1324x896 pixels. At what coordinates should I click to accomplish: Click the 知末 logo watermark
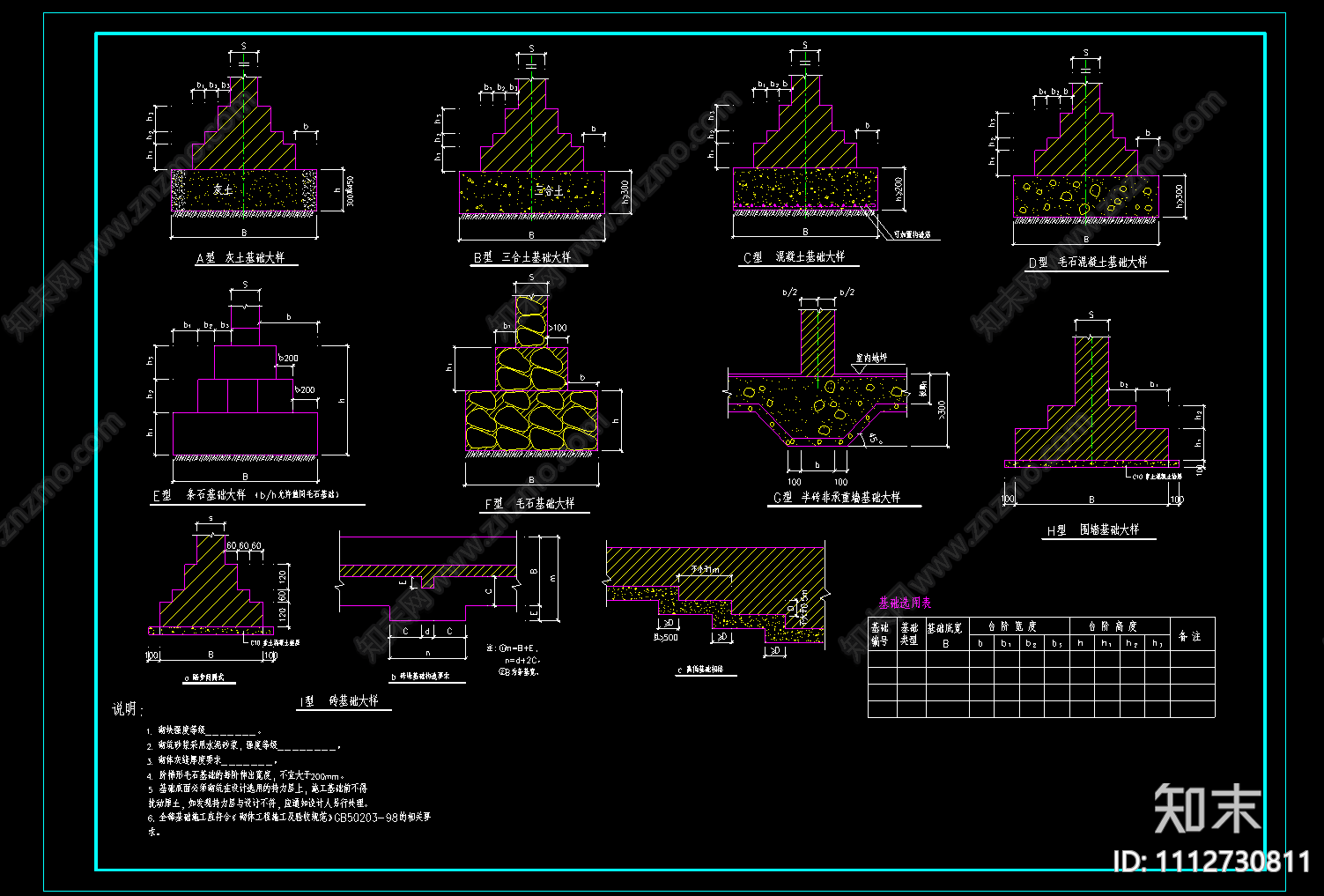coord(1208,808)
